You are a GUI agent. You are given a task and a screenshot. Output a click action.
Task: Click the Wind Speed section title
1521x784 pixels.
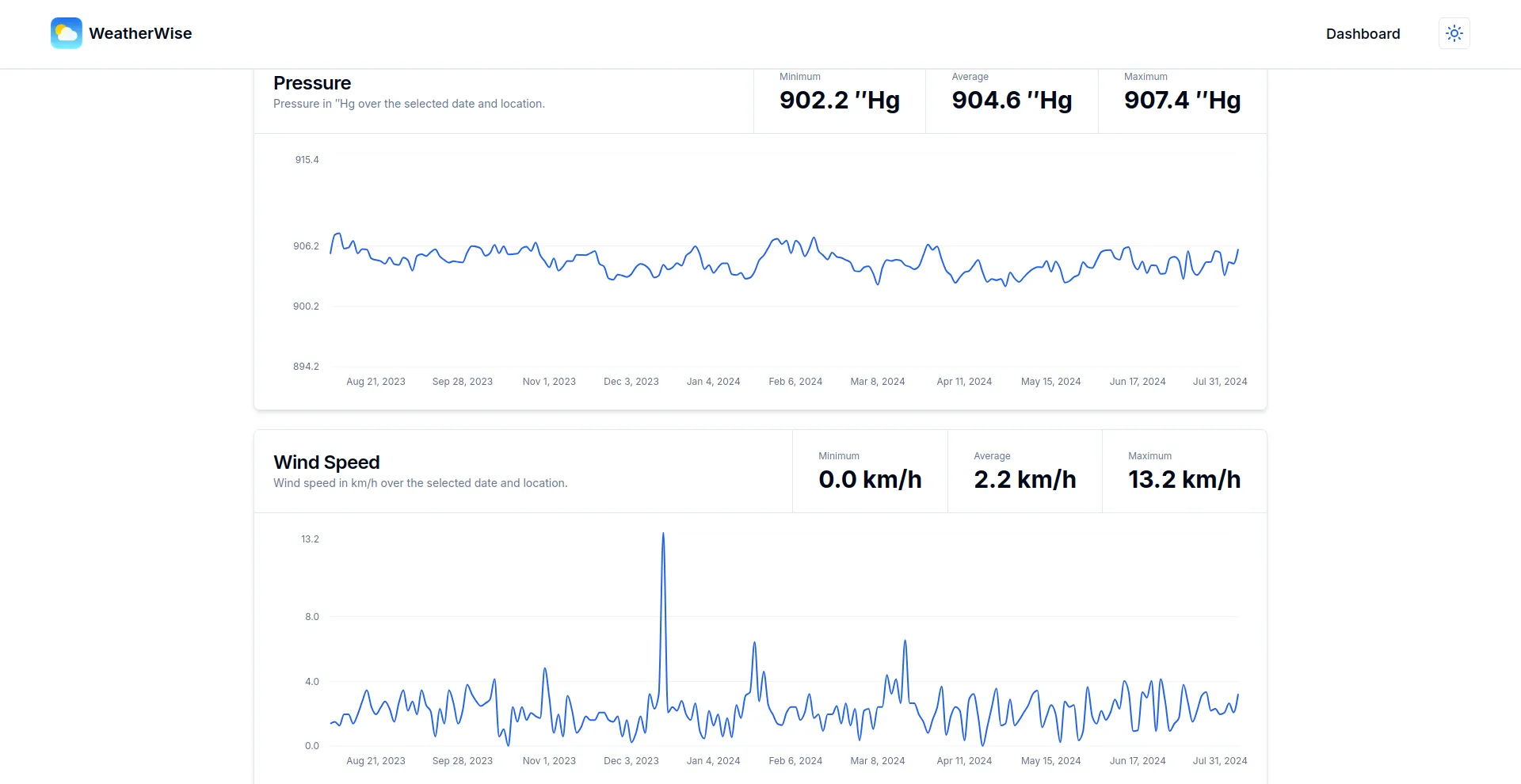(x=326, y=462)
